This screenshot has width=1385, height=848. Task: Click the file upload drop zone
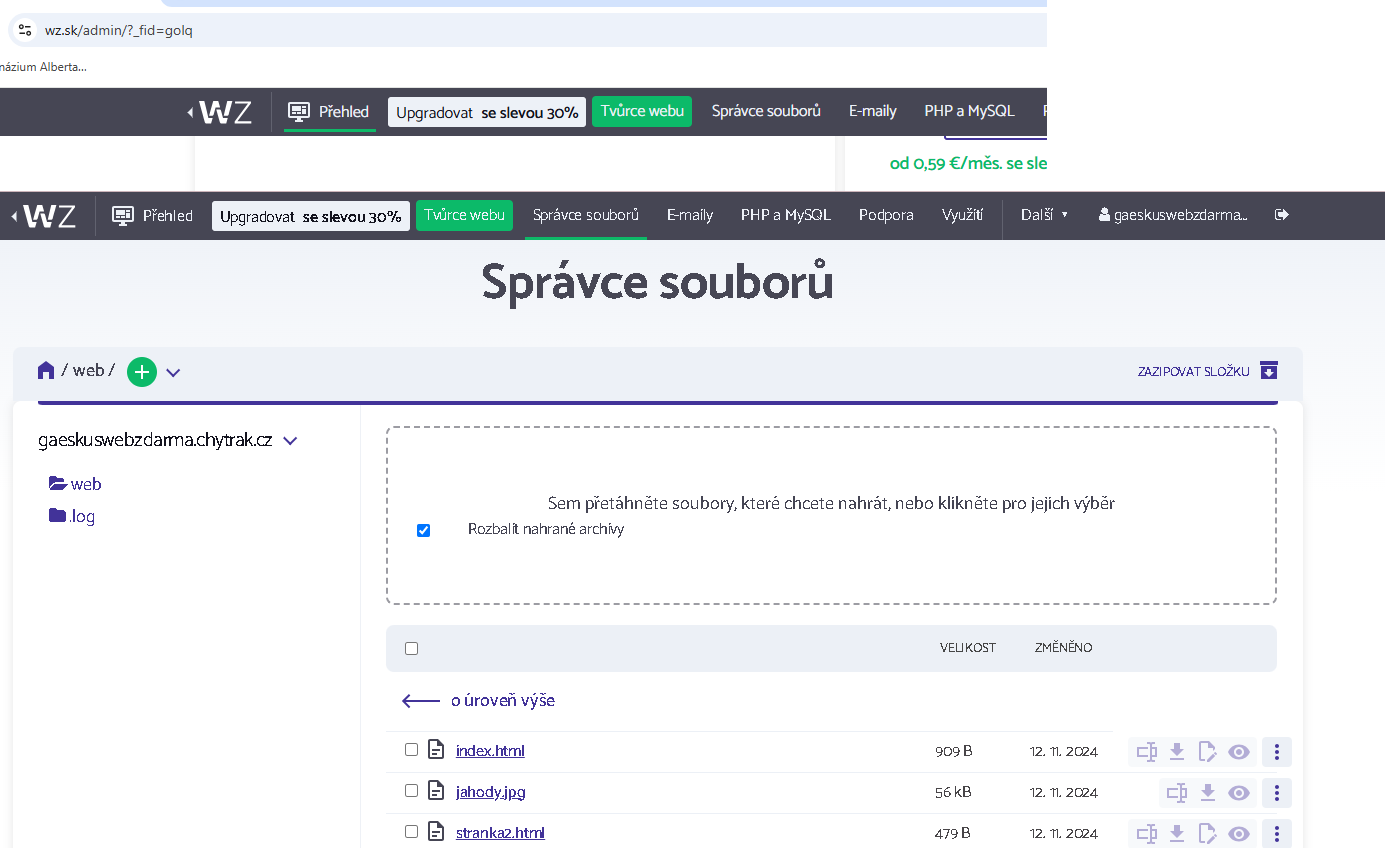coord(830,470)
